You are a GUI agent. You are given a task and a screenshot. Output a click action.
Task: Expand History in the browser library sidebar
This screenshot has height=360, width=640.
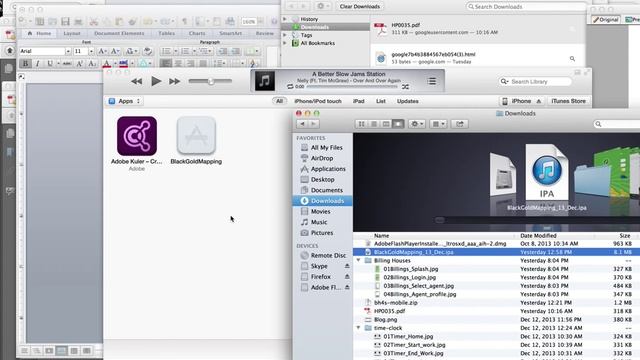[x=285, y=19]
